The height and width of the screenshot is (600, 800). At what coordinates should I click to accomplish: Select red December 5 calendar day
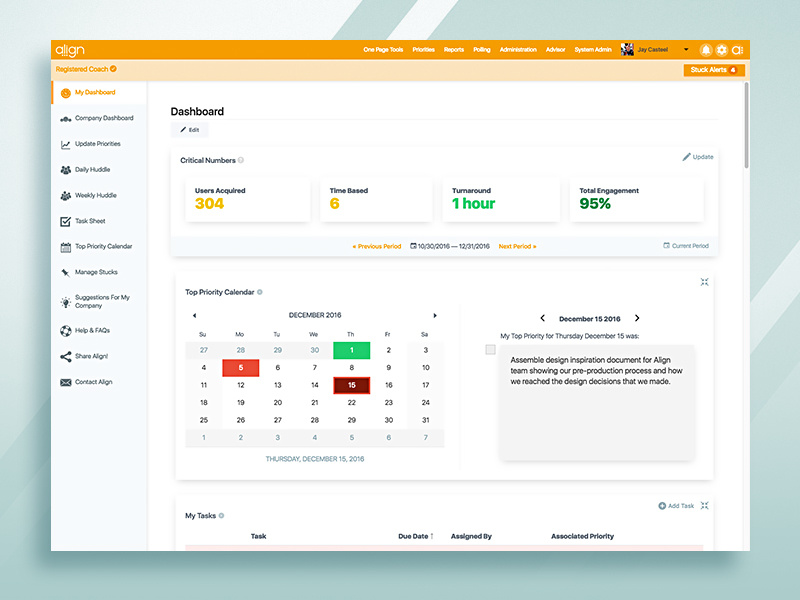(241, 367)
